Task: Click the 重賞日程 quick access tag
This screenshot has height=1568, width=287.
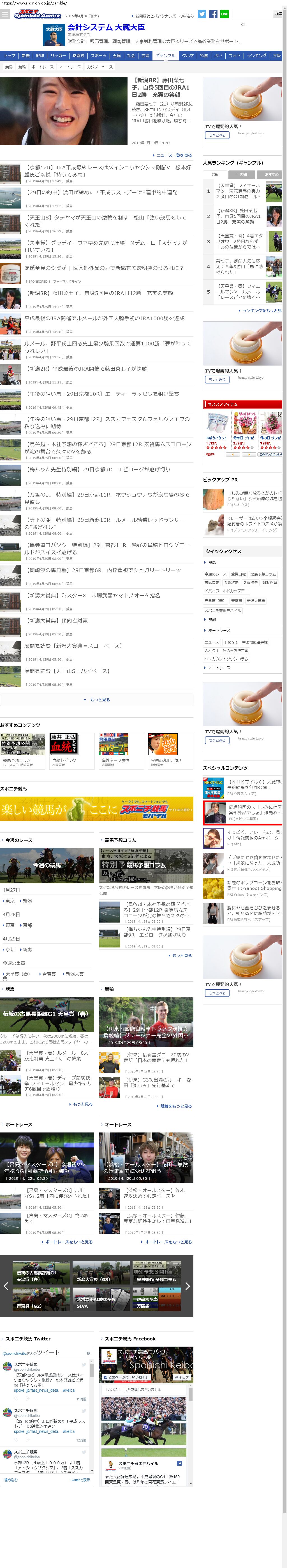Action: click(238, 574)
